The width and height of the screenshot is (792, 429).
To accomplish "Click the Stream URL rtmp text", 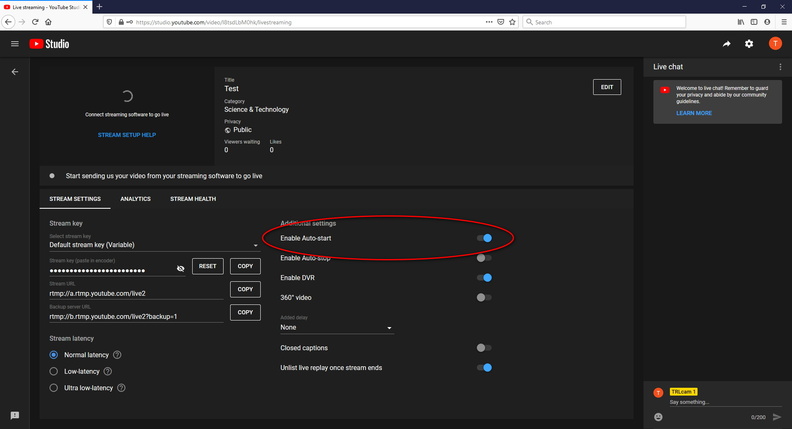I will point(97,294).
